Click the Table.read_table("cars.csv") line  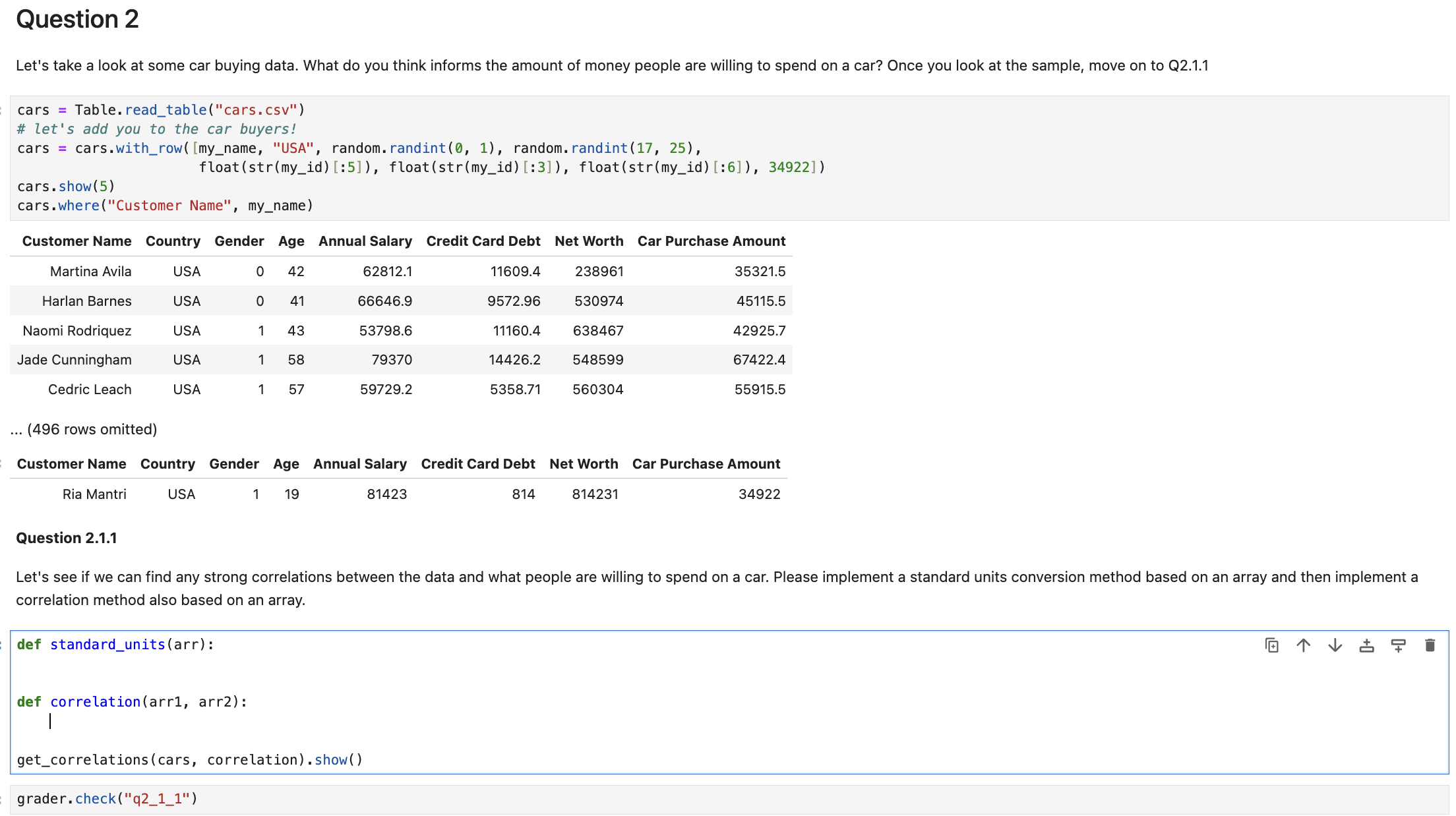[x=161, y=110]
